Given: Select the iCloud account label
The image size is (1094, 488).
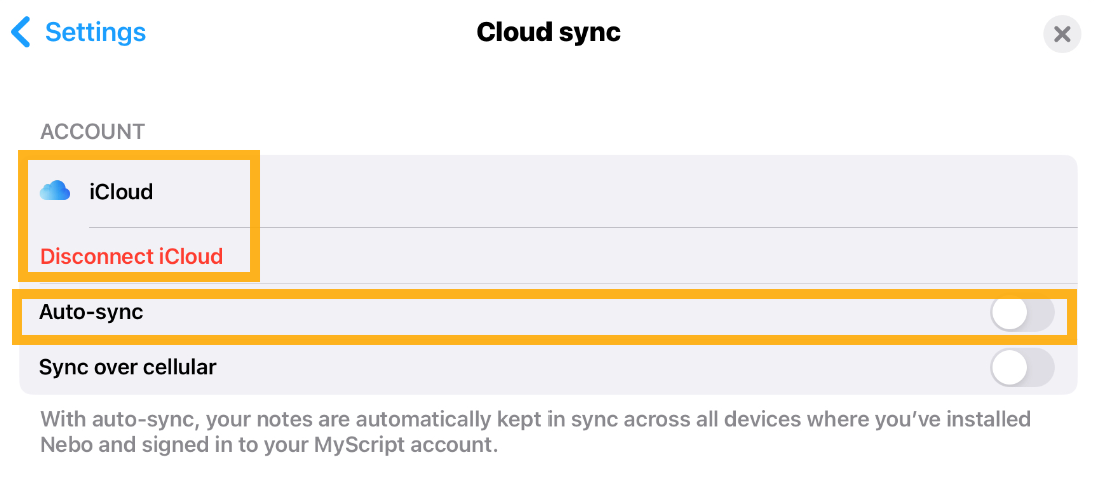Looking at the screenshot, I should (121, 192).
